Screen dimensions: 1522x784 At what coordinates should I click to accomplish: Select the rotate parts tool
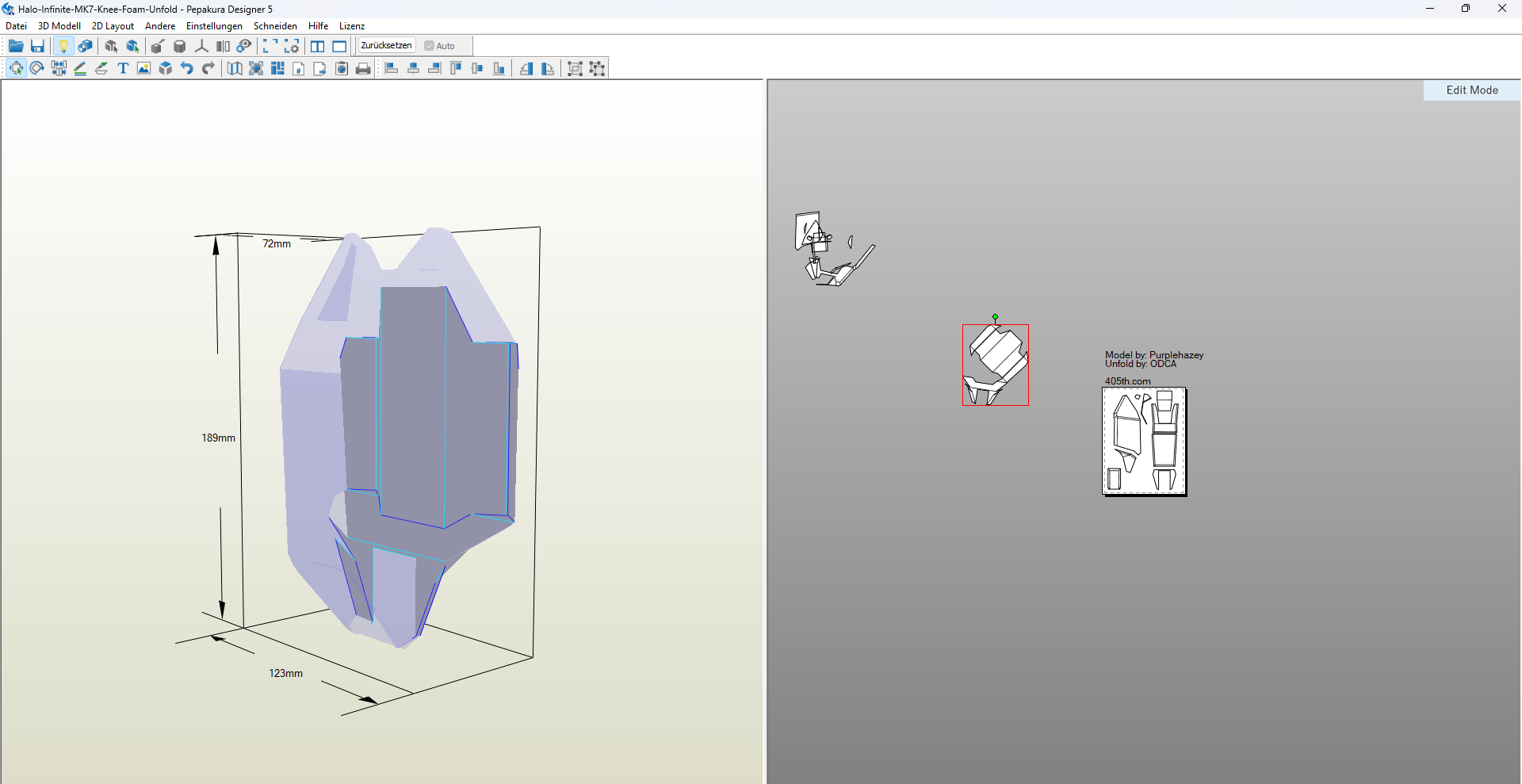[37, 68]
